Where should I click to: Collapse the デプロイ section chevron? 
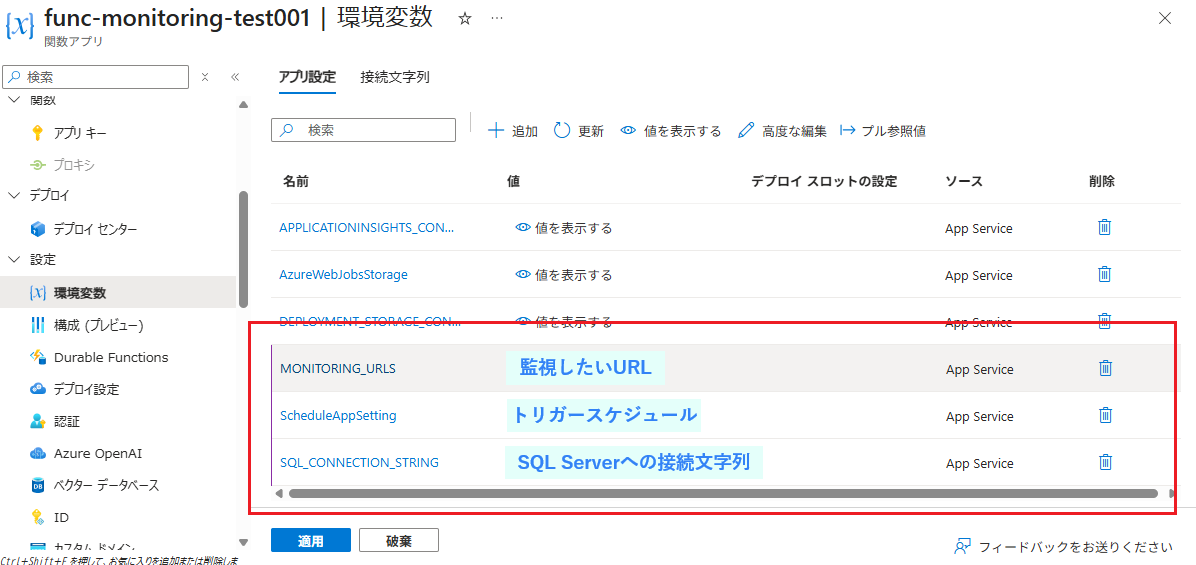14,196
